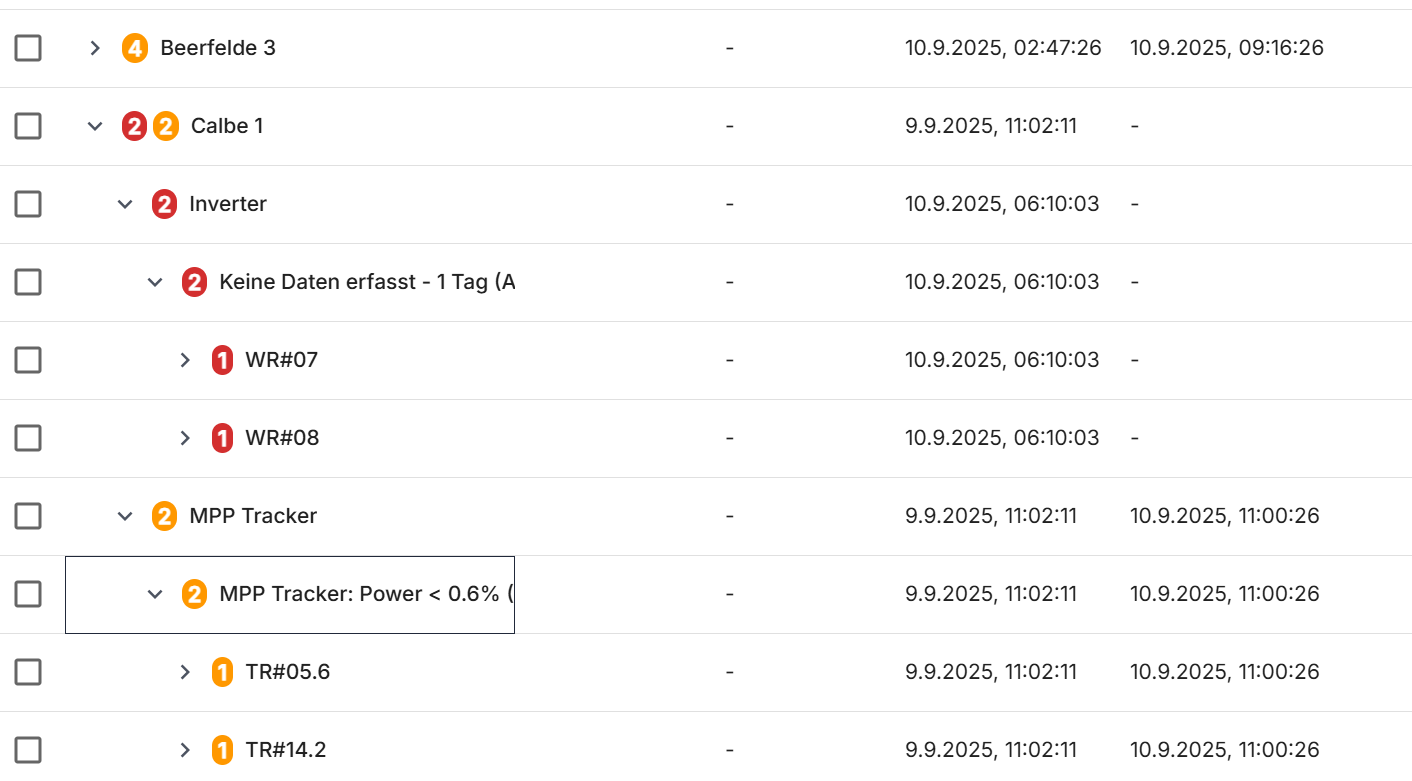Click the red 2 badge on Calbe 1
Viewport: 1412px width, 781px height.
[x=134, y=126]
